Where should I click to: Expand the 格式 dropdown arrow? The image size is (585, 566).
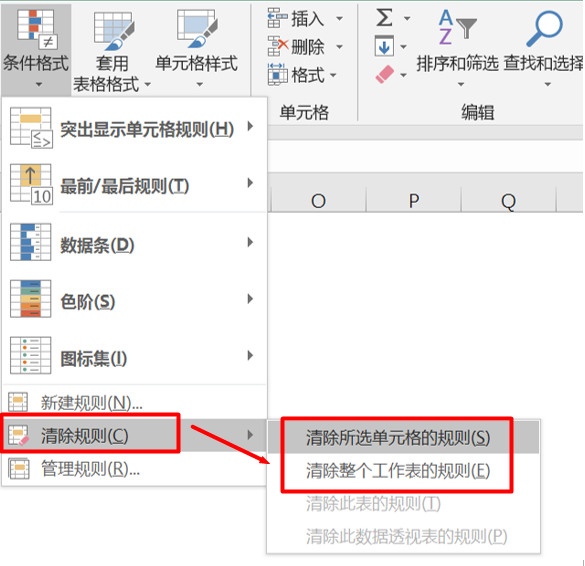coord(333,75)
